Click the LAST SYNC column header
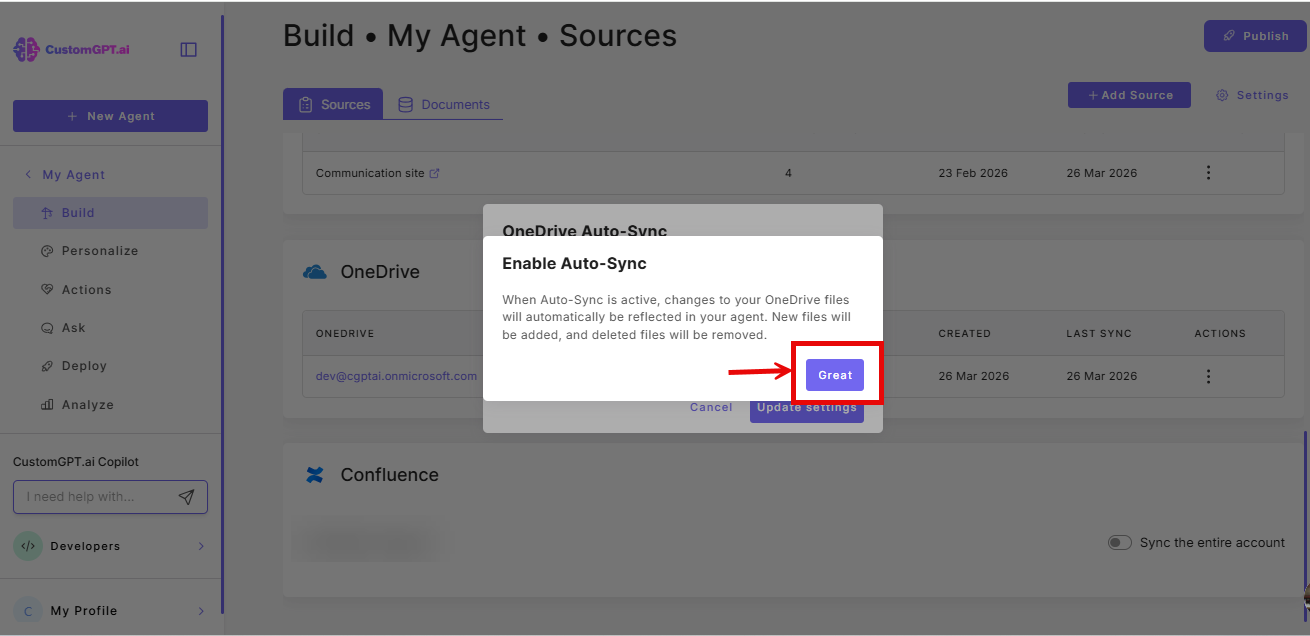This screenshot has height=636, width=1310. (1099, 333)
